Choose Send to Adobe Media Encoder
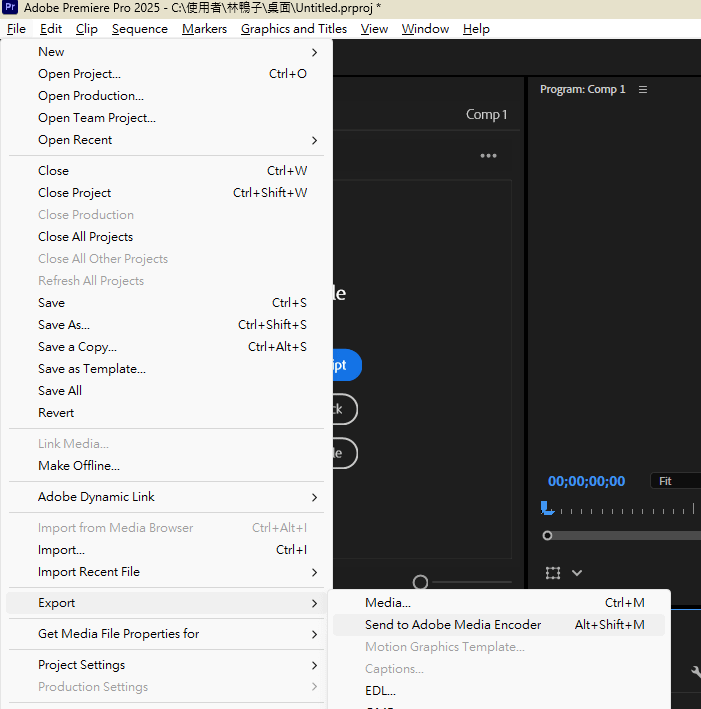 coord(453,625)
